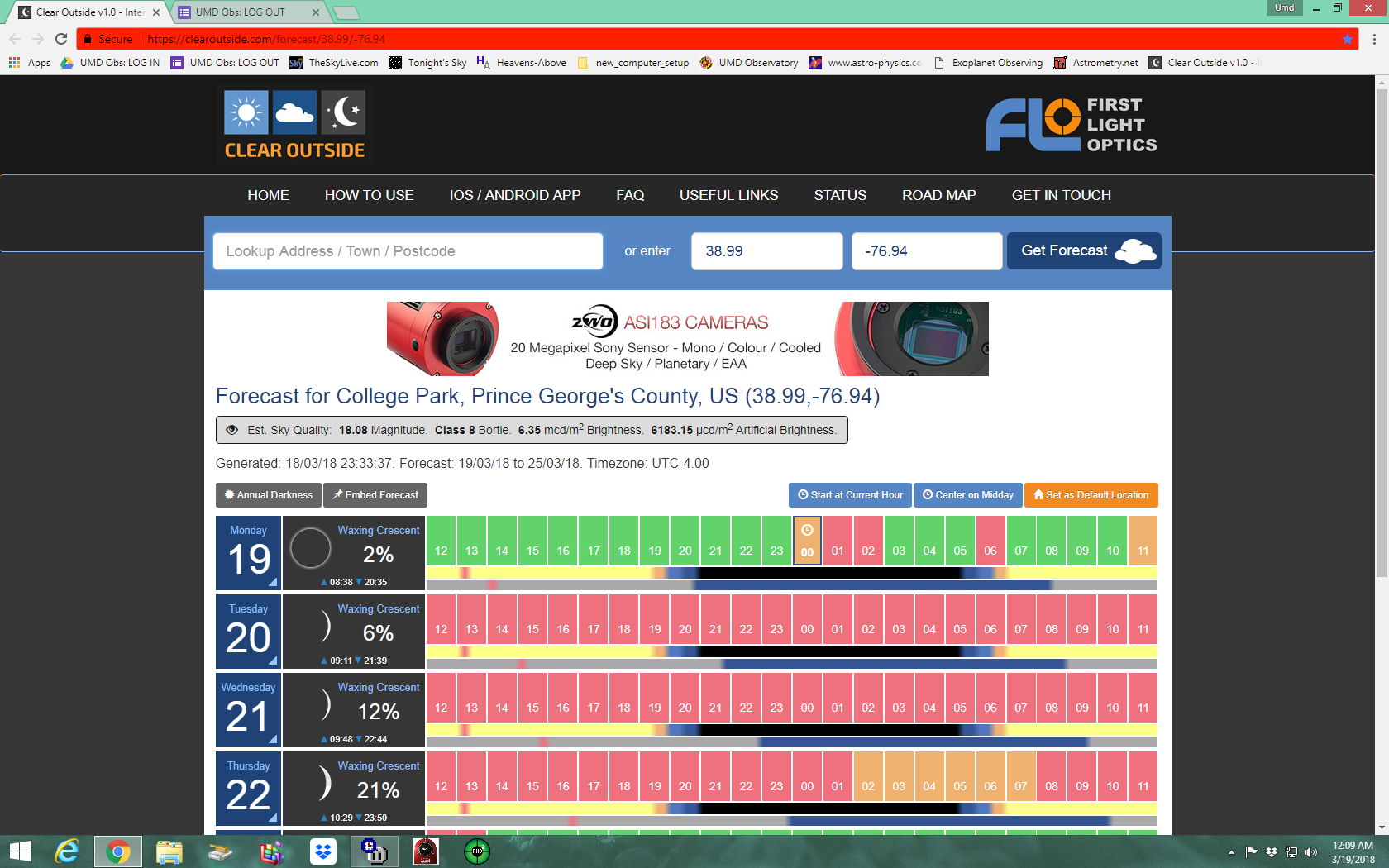Open the Chrome menu (three dots)
This screenshot has height=868, width=1389.
pos(1374,39)
